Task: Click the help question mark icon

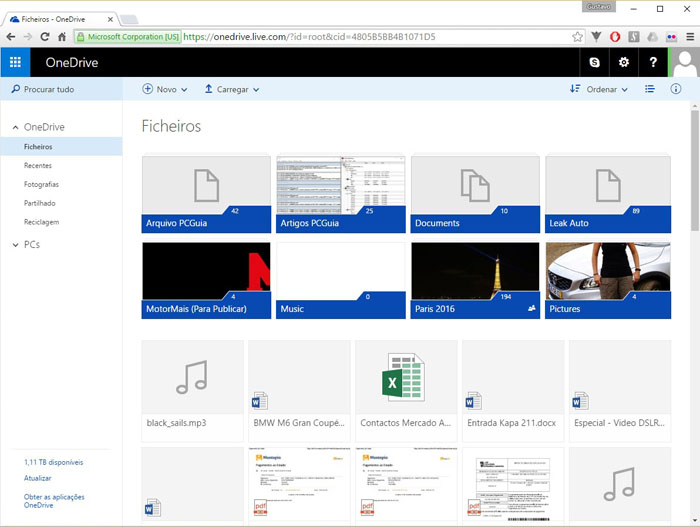Action: [653, 62]
